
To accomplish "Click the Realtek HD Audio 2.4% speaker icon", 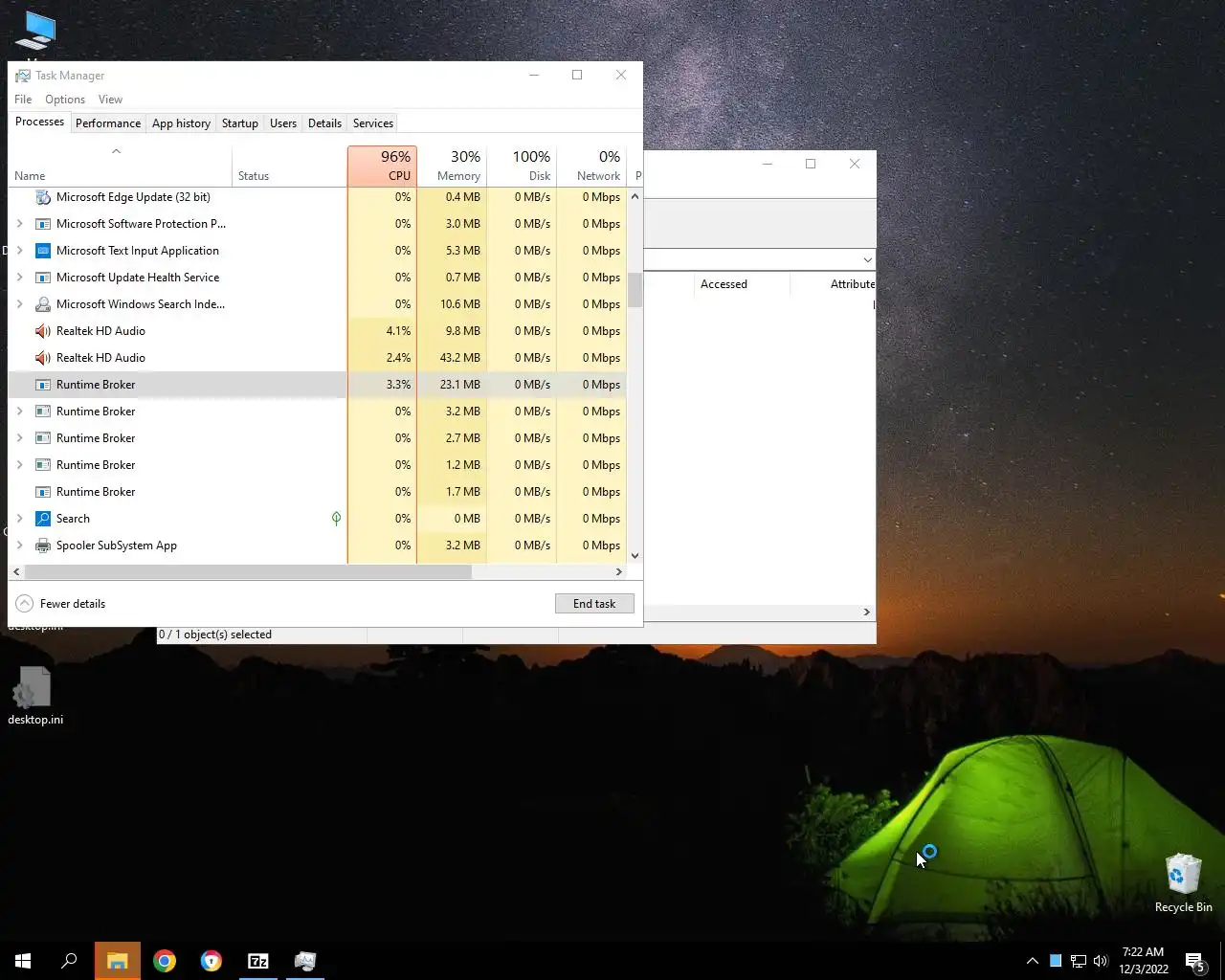I will point(43,358).
